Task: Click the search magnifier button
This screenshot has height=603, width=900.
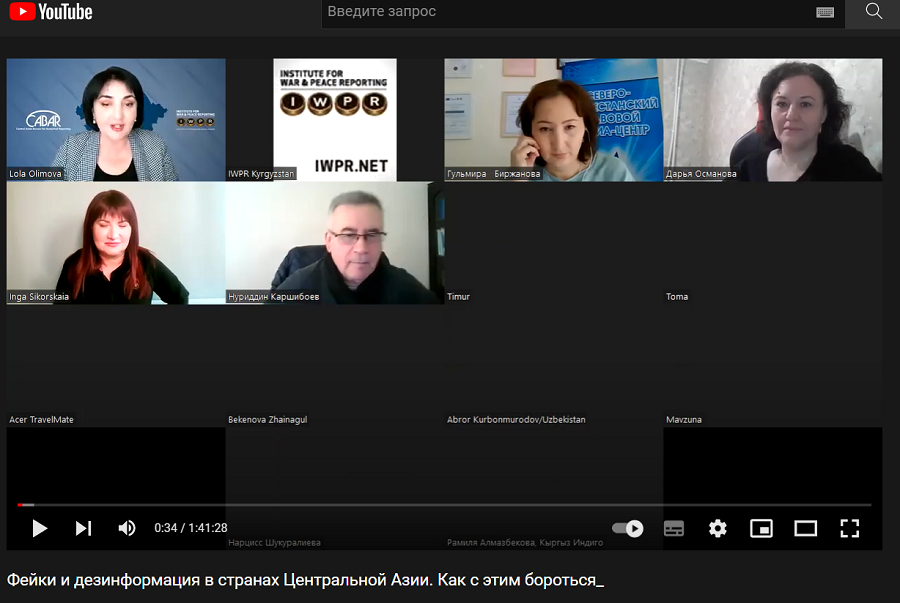Action: click(873, 12)
